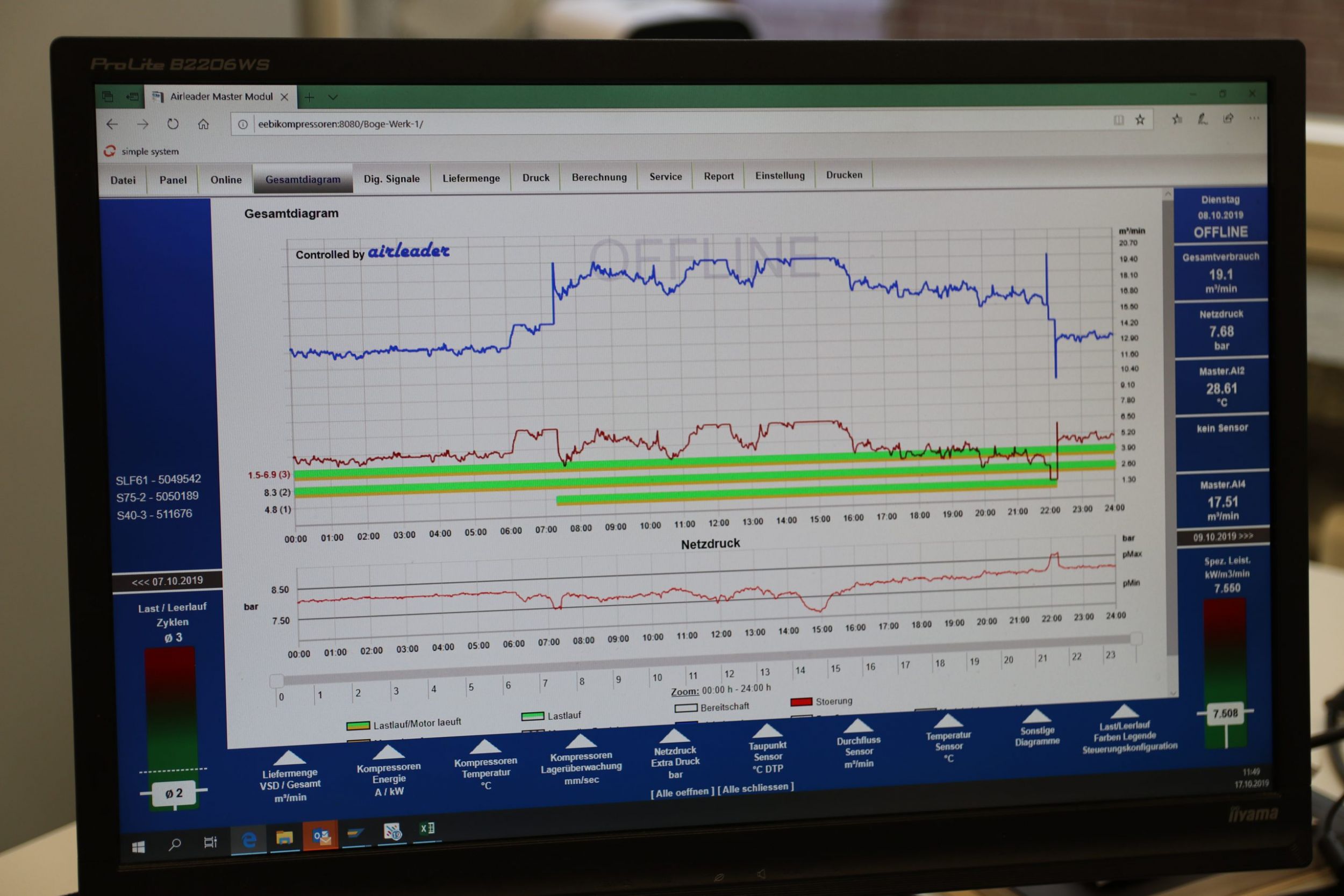Click the Alle oeffnen link
Image resolution: width=1344 pixels, height=896 pixels.
[682, 793]
